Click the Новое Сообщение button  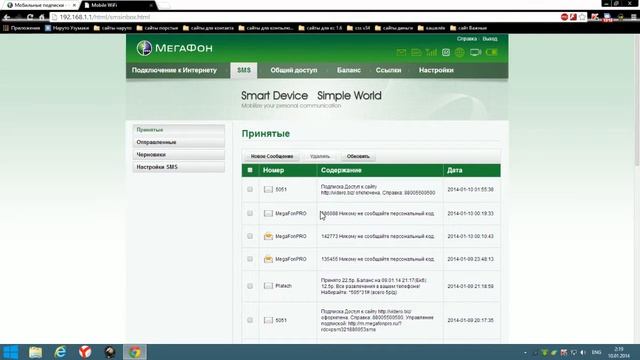pyautogui.click(x=272, y=156)
